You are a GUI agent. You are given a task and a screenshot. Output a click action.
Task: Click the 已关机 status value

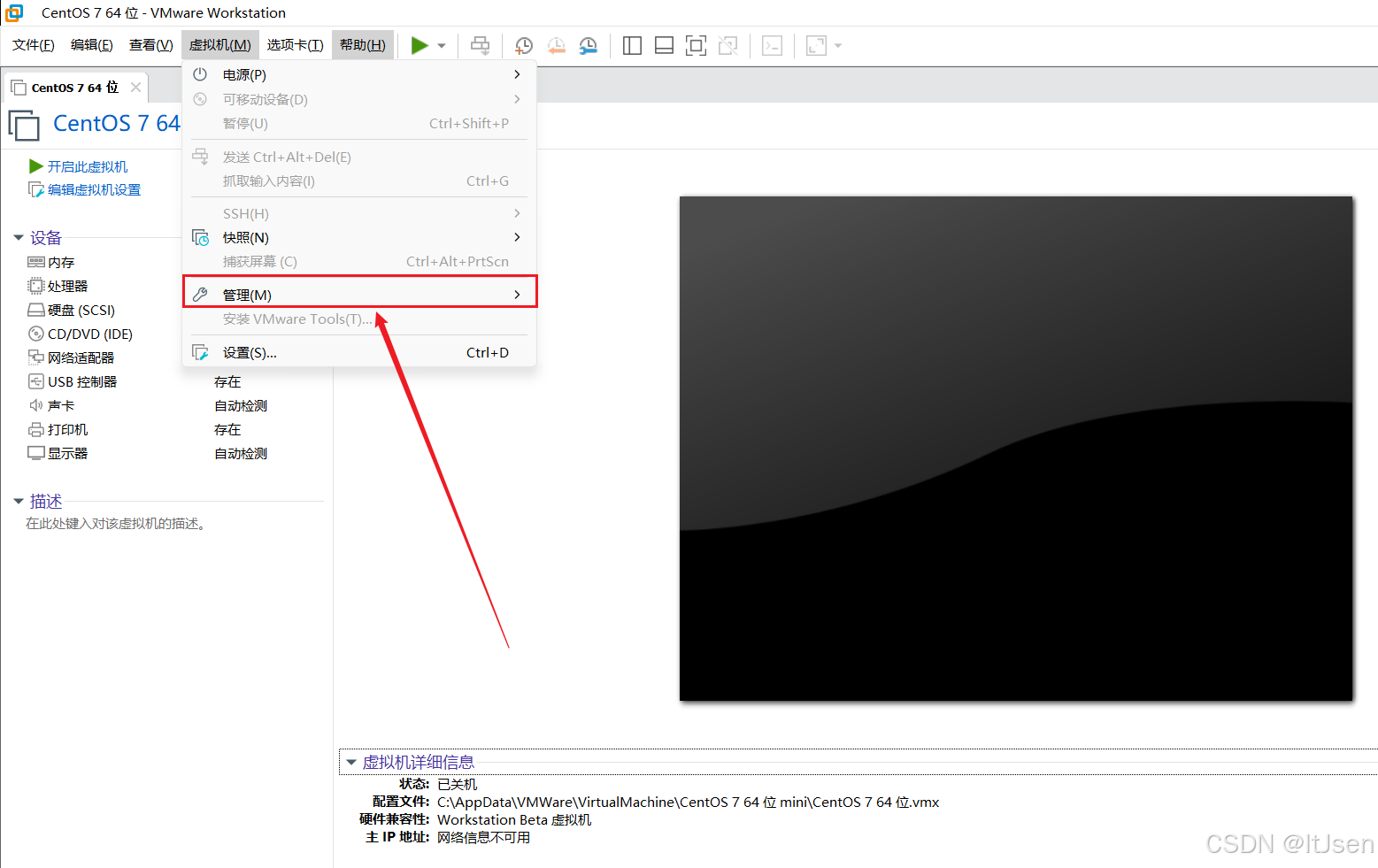pos(457,784)
